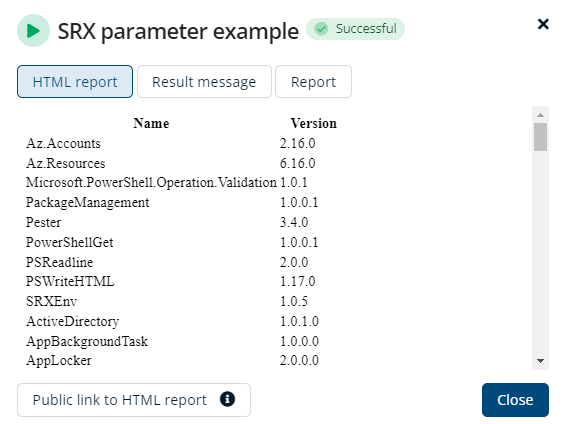This screenshot has width=565, height=424.
Task: Click the Name column header
Action: 151,124
